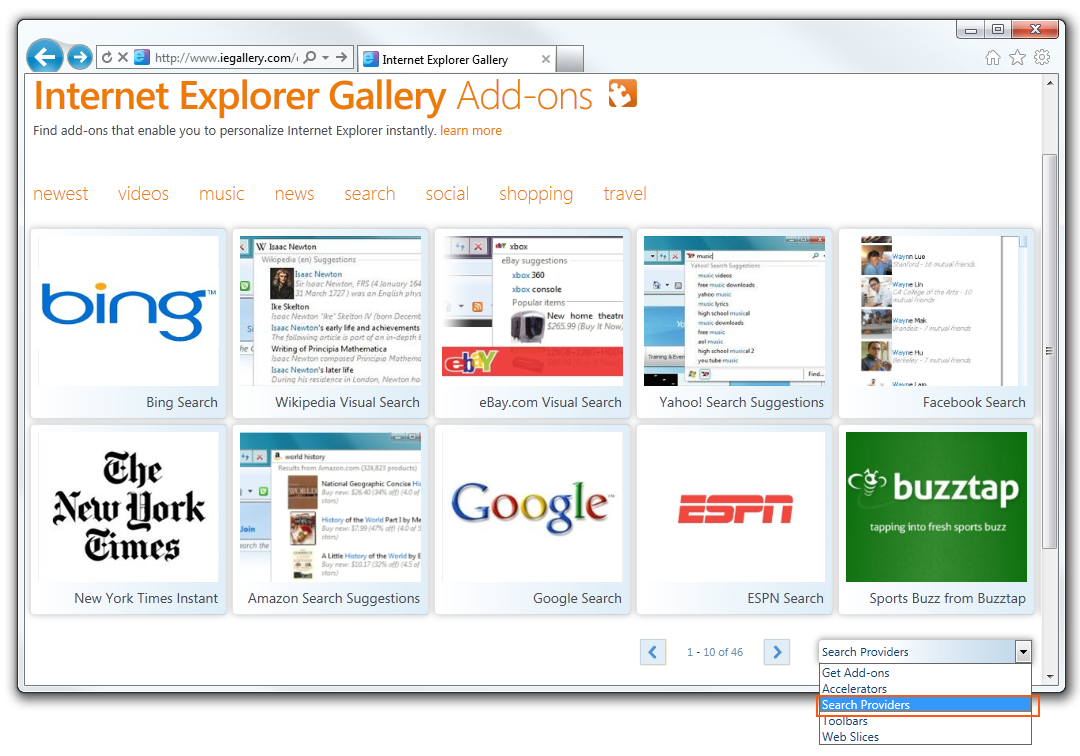The image size is (1080, 756).
Task: Click the Google Search caption
Action: (x=577, y=598)
